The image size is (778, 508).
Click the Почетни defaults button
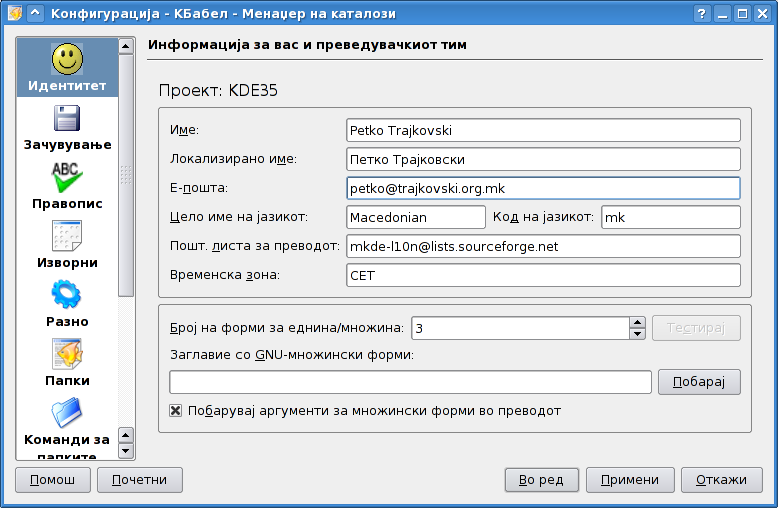pos(139,480)
